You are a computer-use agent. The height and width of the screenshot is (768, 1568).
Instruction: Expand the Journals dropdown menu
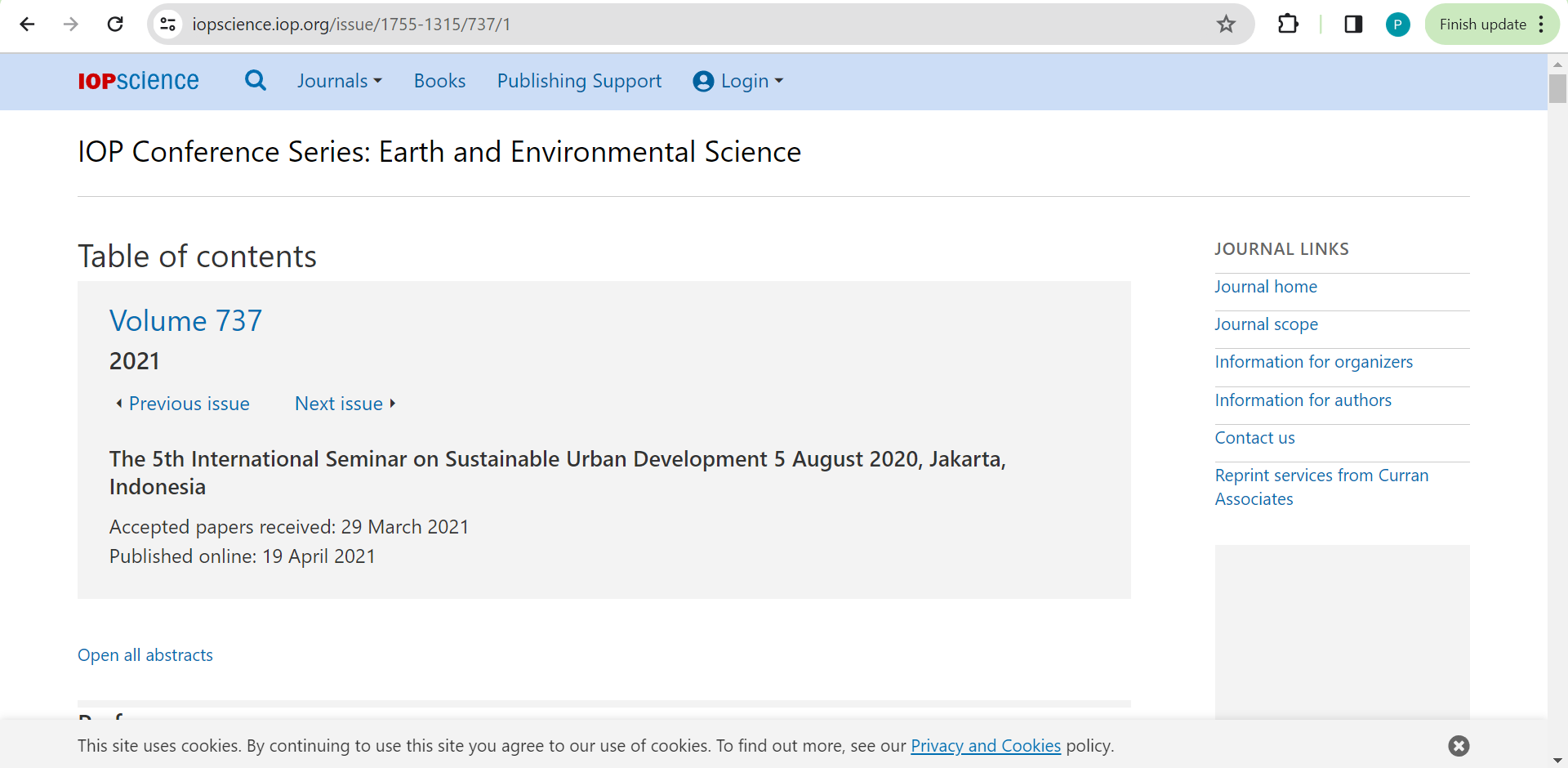click(x=339, y=81)
